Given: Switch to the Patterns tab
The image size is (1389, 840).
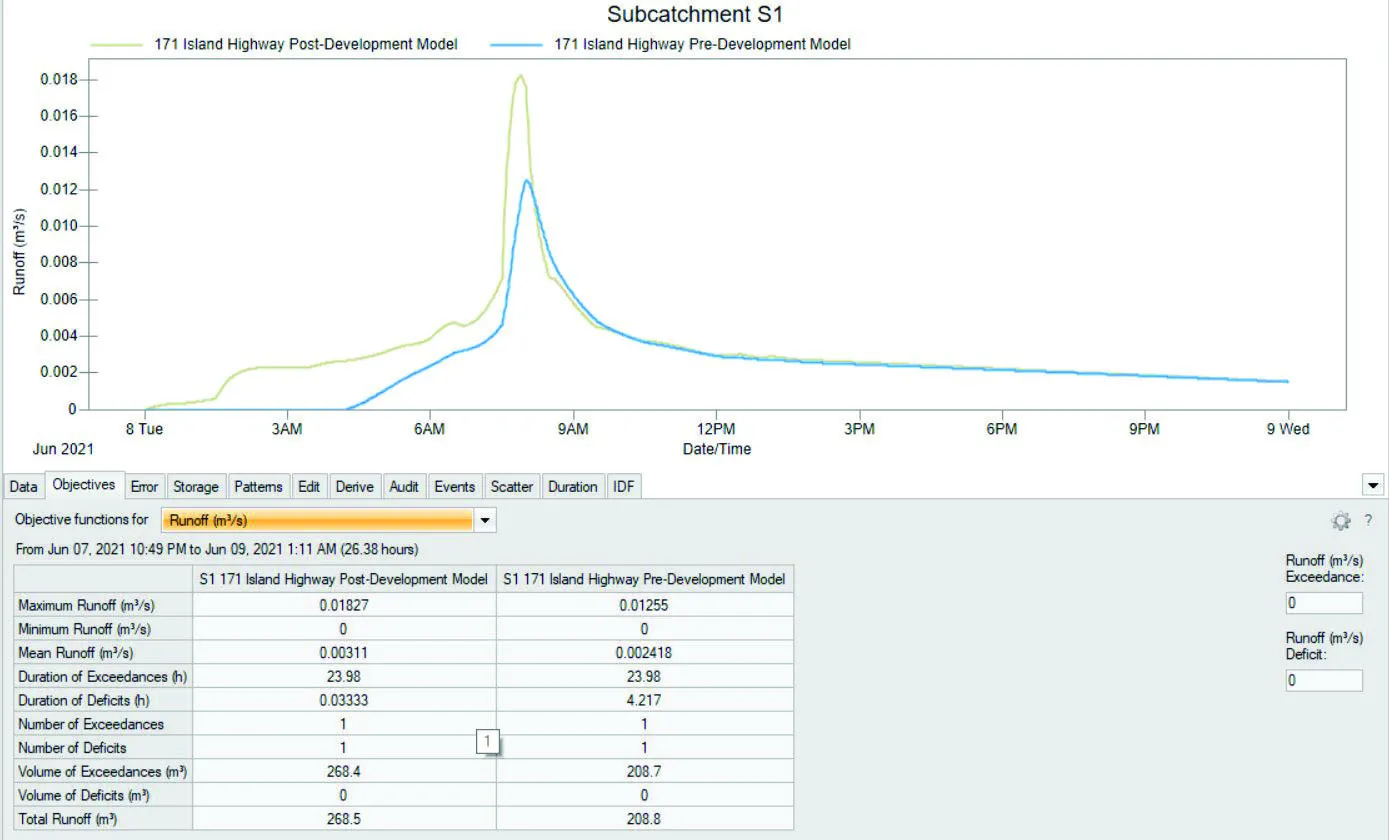Looking at the screenshot, I should click(258, 487).
